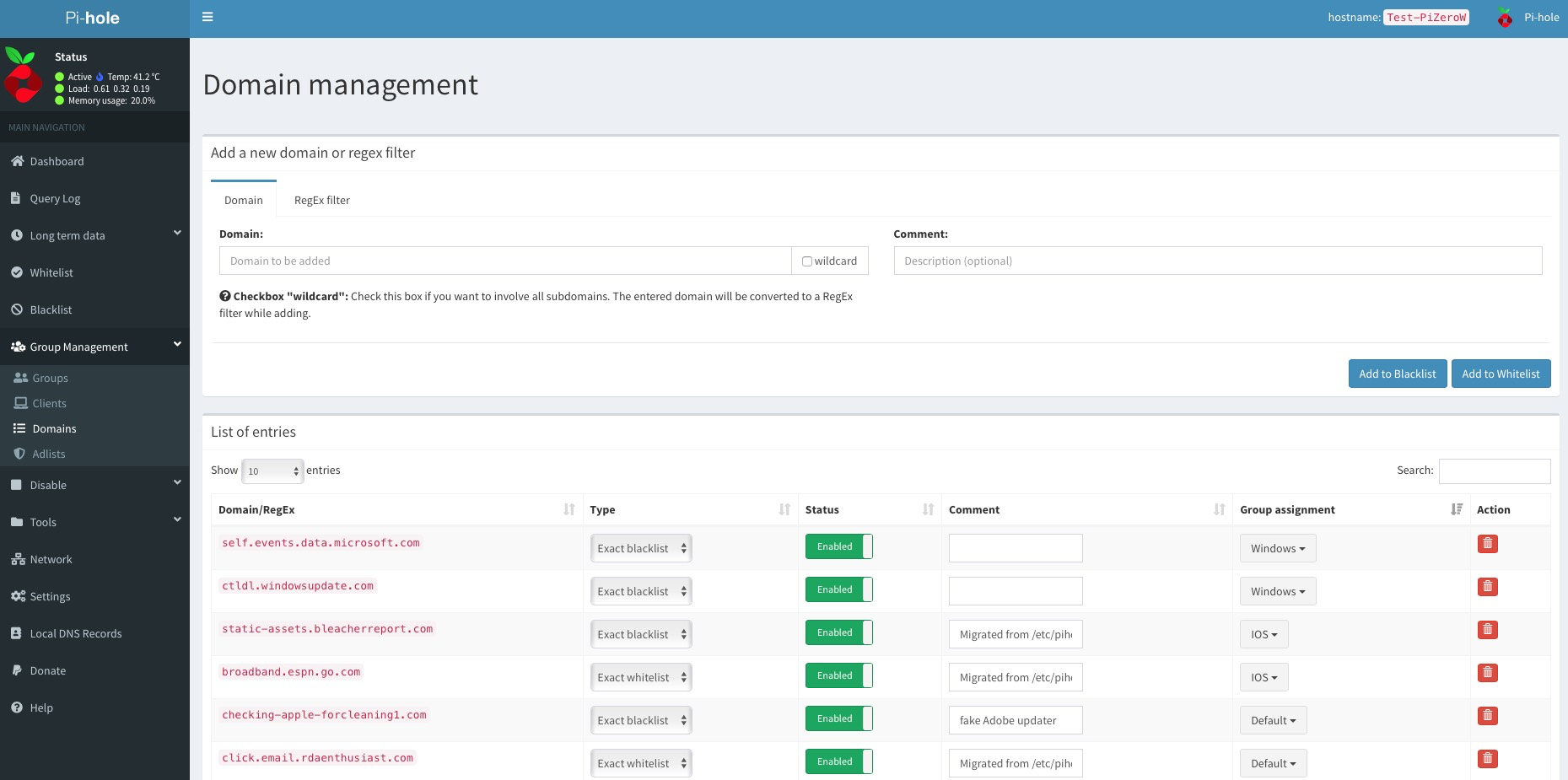Toggle Enabled status for ctldl.windowsupdate.com

(838, 589)
